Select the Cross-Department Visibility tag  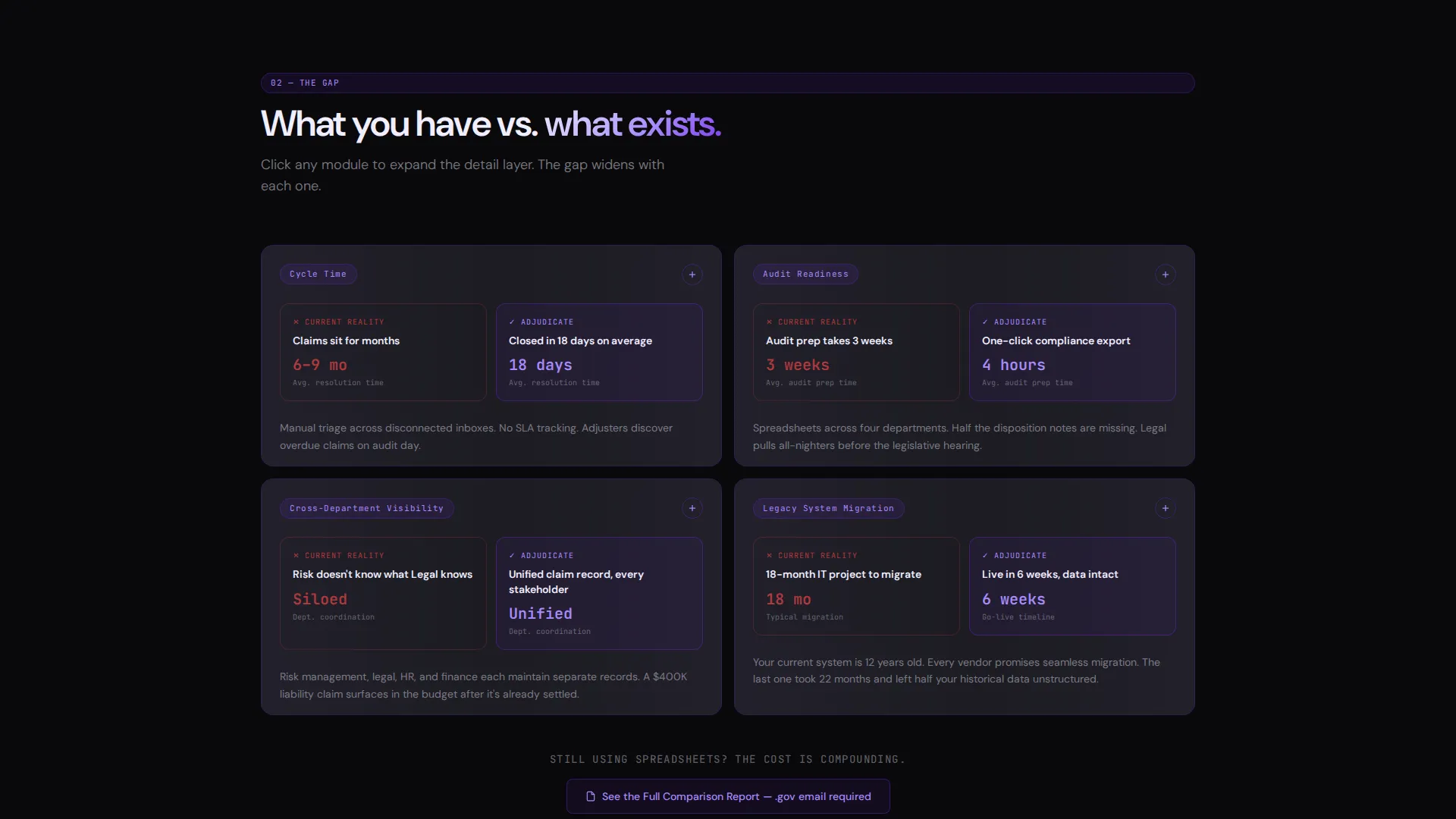(x=366, y=508)
